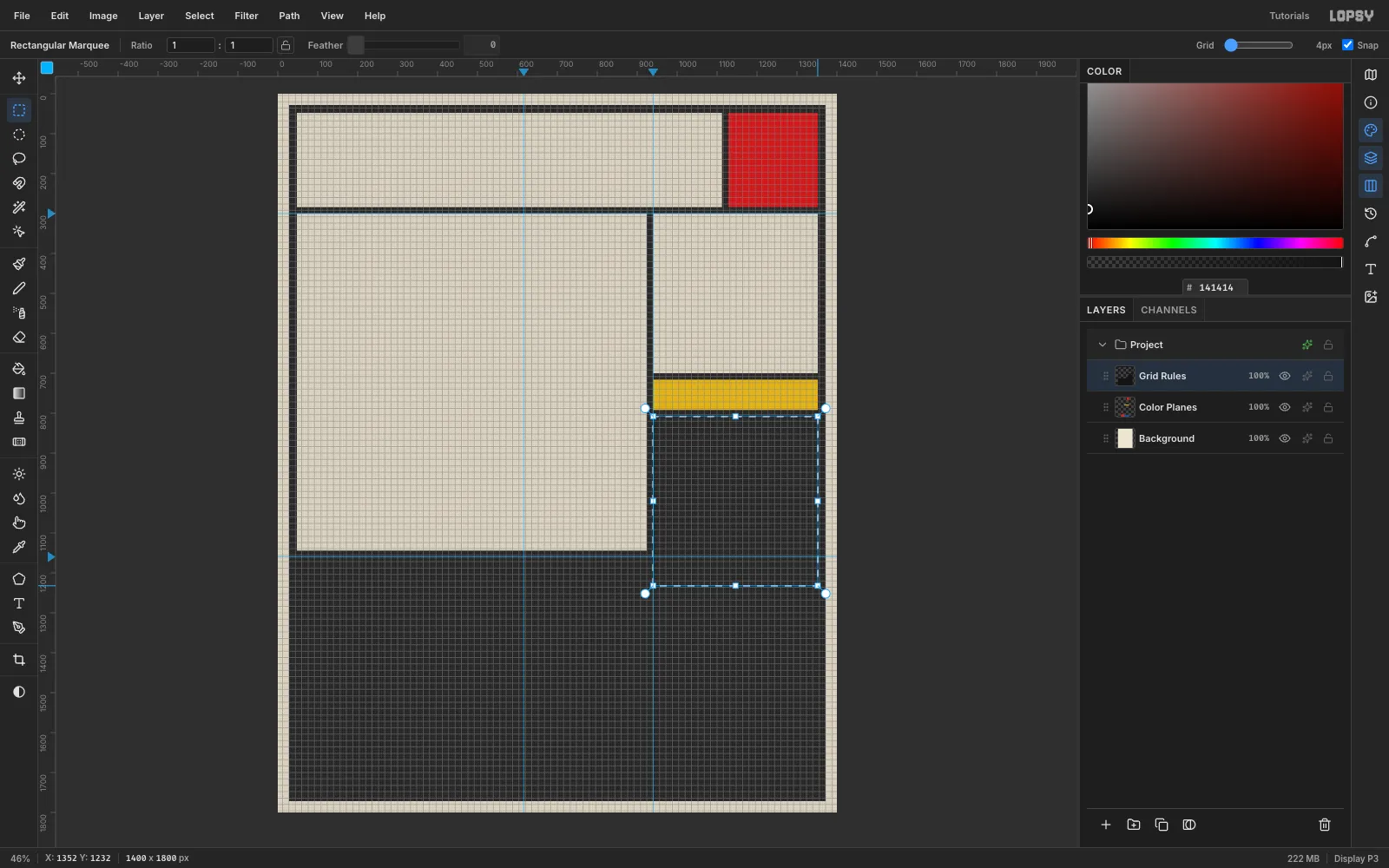Select the Clone Stamp tool
Viewport: 1389px width, 868px height.
tap(19, 418)
